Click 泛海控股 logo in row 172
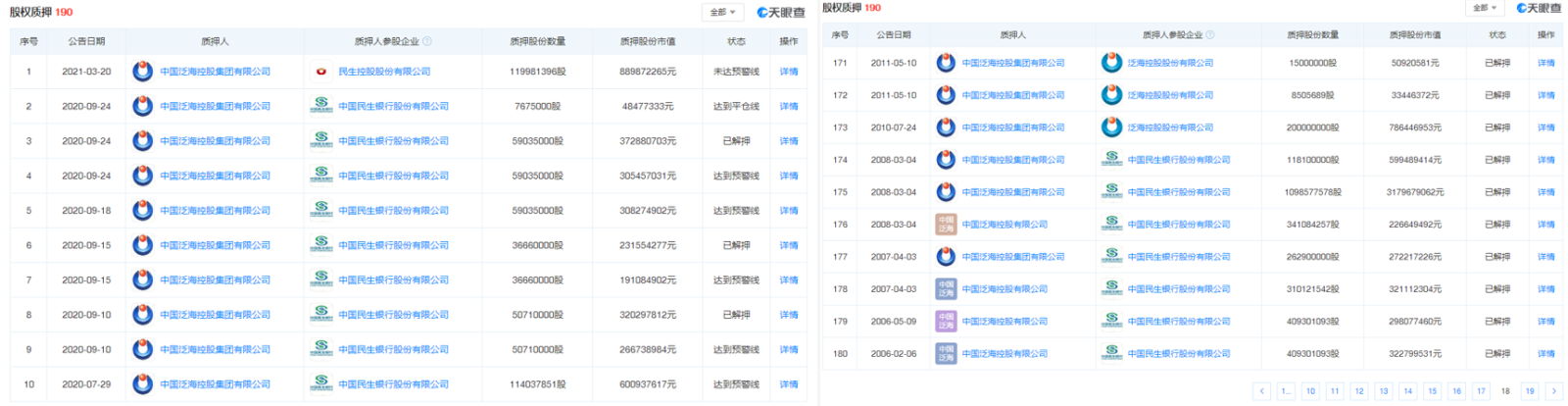 1111,95
